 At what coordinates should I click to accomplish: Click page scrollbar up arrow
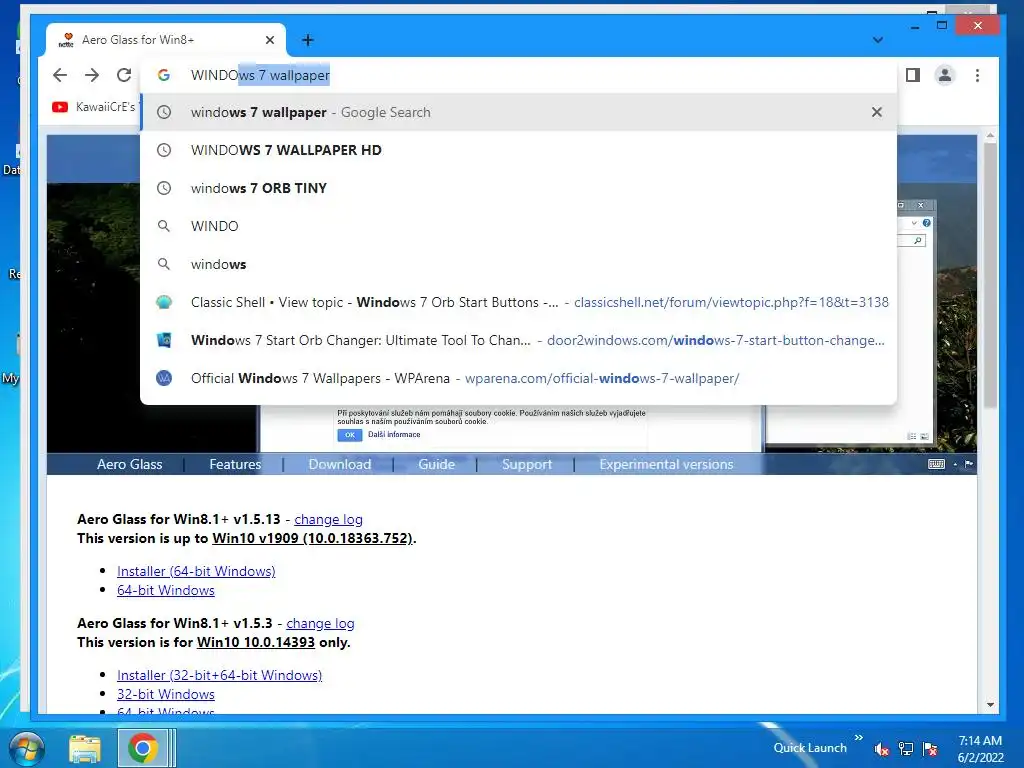pyautogui.click(x=990, y=136)
